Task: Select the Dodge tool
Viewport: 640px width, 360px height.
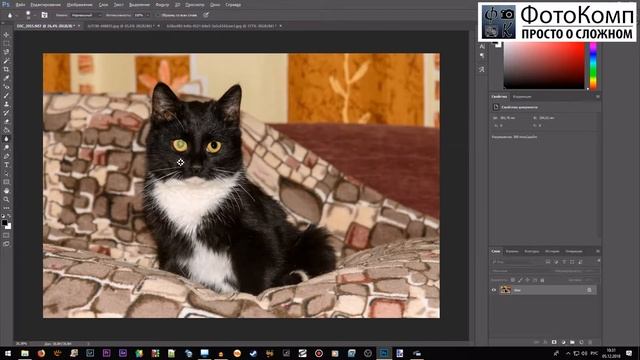Action: pos(6,148)
